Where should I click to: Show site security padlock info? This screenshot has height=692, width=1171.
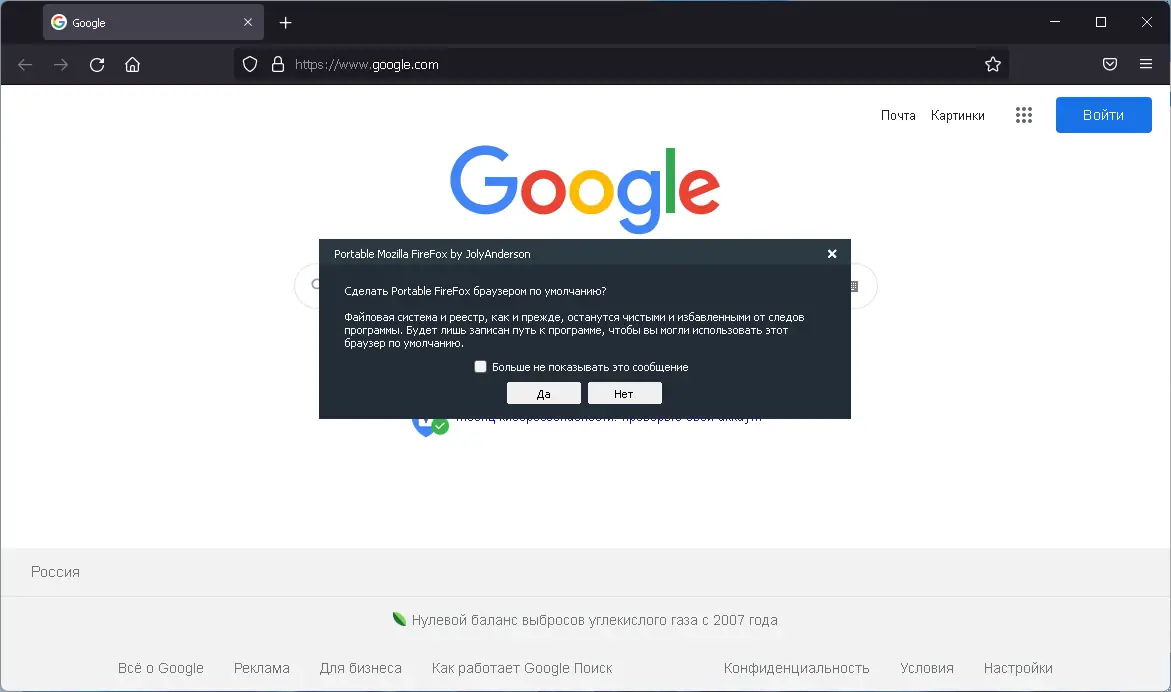[278, 65]
